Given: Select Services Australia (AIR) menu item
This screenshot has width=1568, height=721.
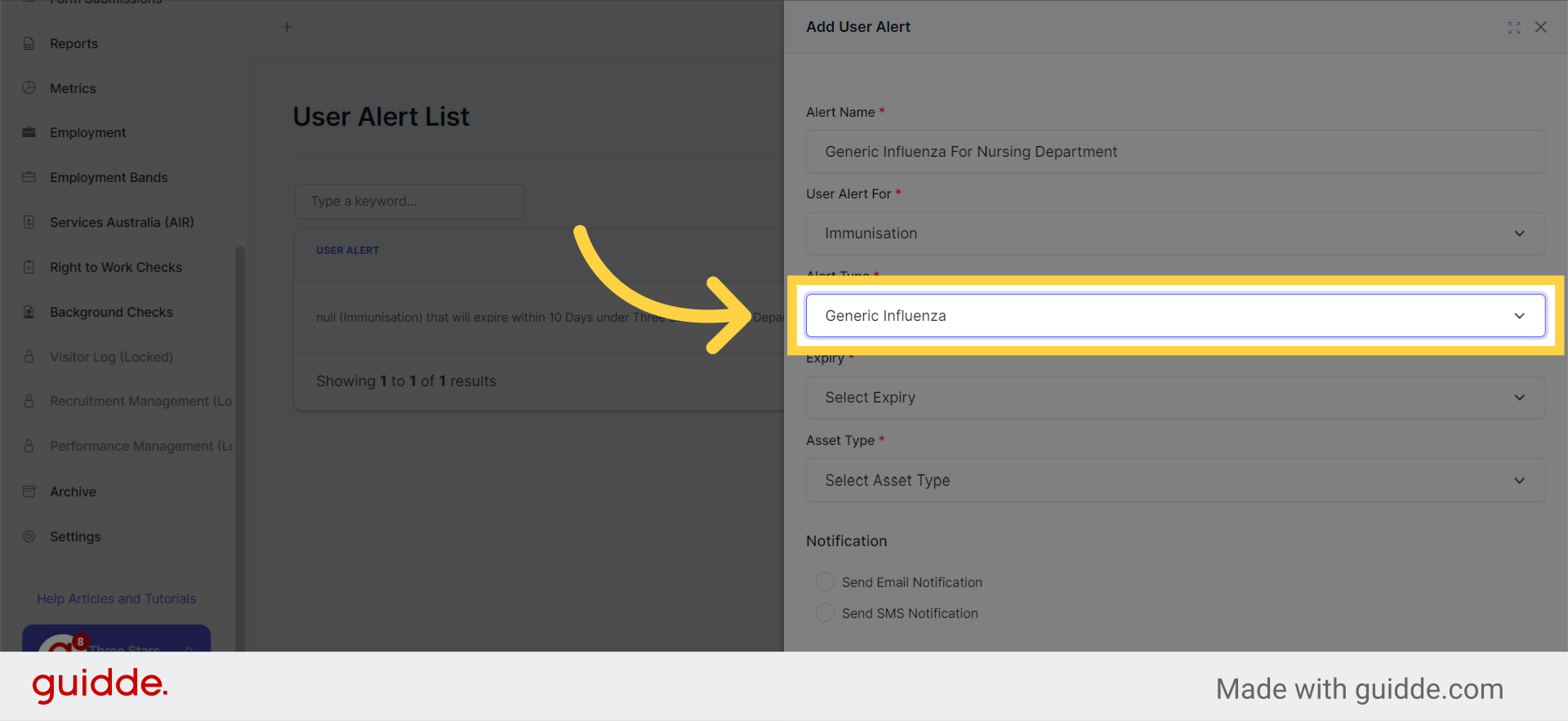Looking at the screenshot, I should (x=122, y=222).
